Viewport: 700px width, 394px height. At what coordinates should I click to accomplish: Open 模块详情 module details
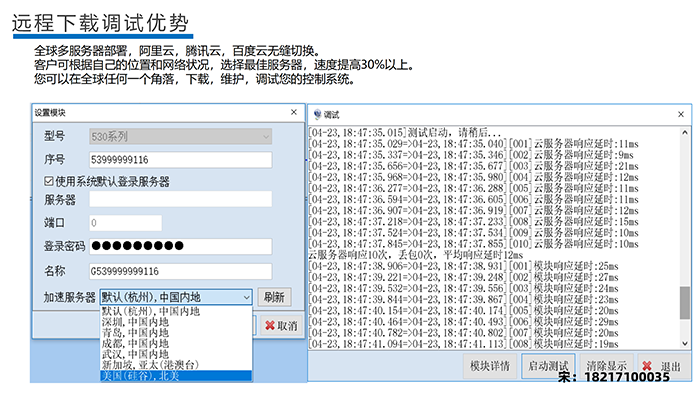490,366
